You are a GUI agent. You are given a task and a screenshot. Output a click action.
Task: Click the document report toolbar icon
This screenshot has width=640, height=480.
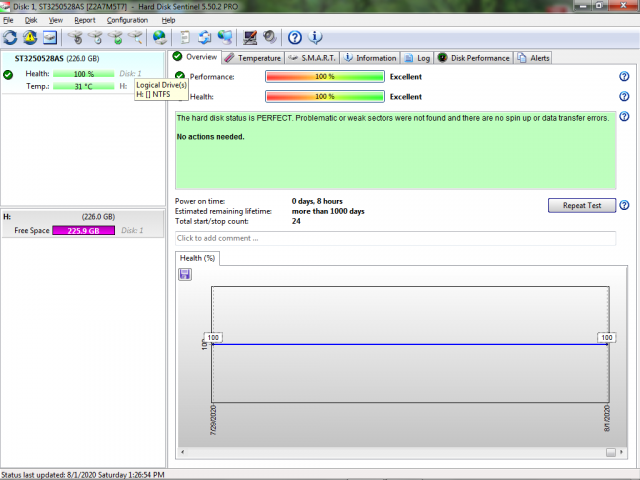click(184, 38)
